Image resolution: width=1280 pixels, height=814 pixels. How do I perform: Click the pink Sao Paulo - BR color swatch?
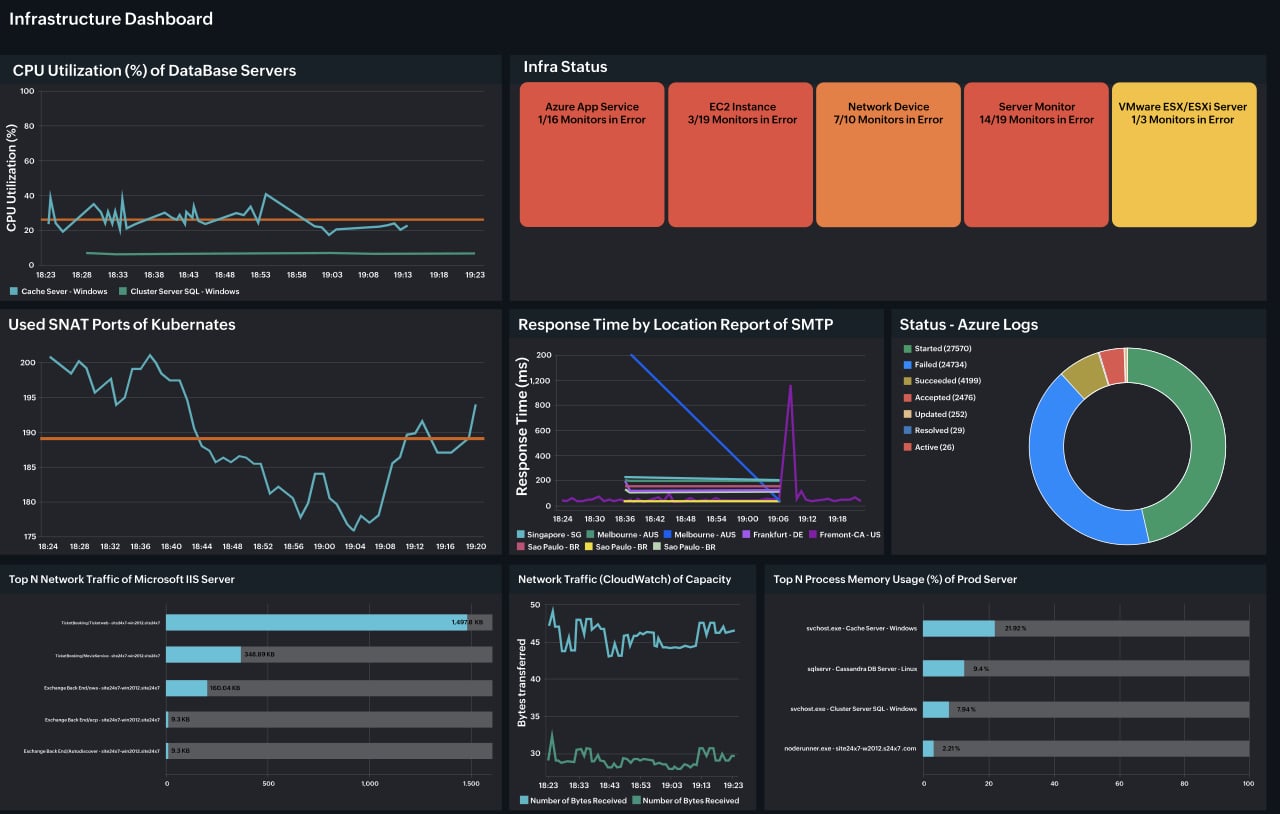pos(521,547)
